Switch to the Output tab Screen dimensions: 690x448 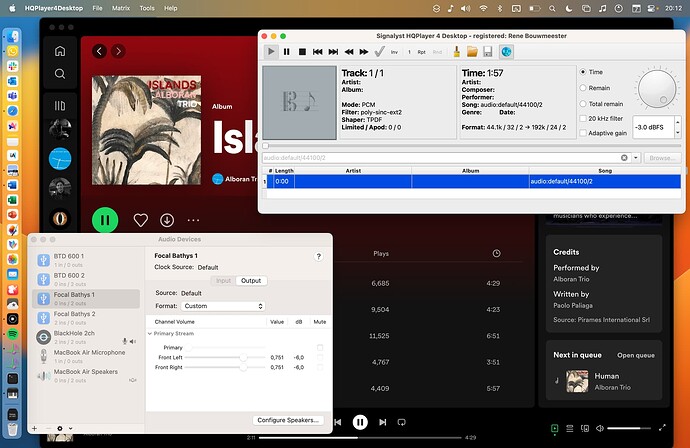(251, 280)
